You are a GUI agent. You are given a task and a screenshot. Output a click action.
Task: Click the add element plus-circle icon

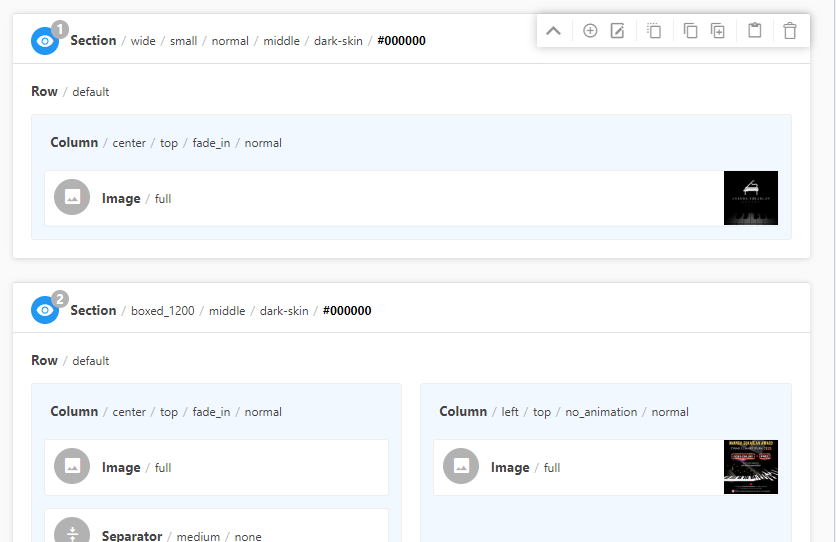pos(590,31)
